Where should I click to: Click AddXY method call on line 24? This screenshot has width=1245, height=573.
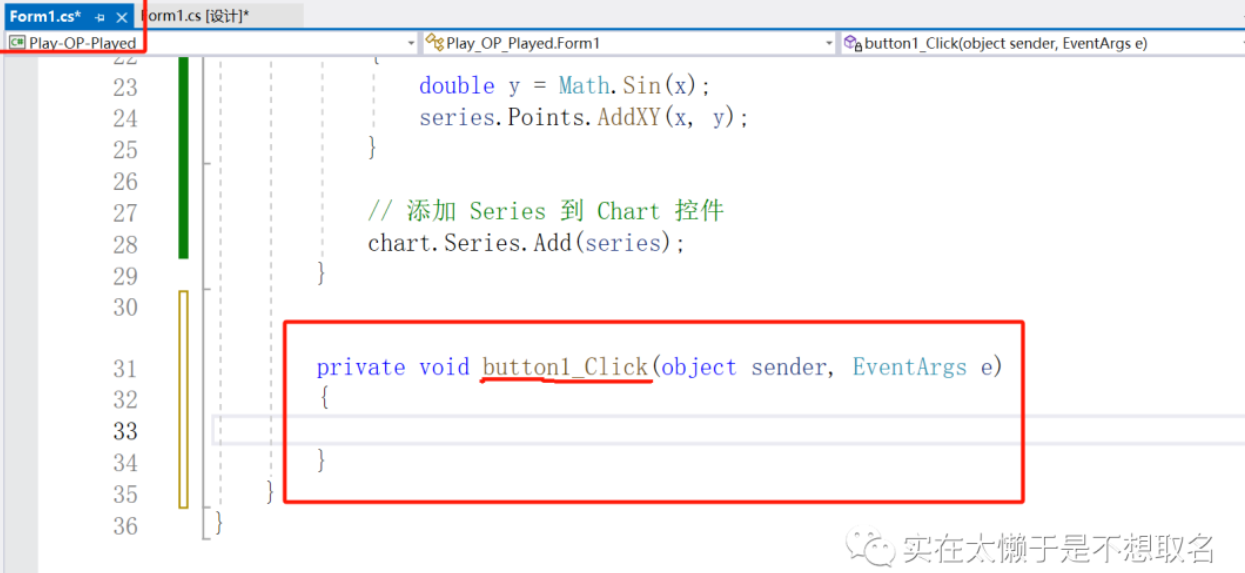pos(629,117)
